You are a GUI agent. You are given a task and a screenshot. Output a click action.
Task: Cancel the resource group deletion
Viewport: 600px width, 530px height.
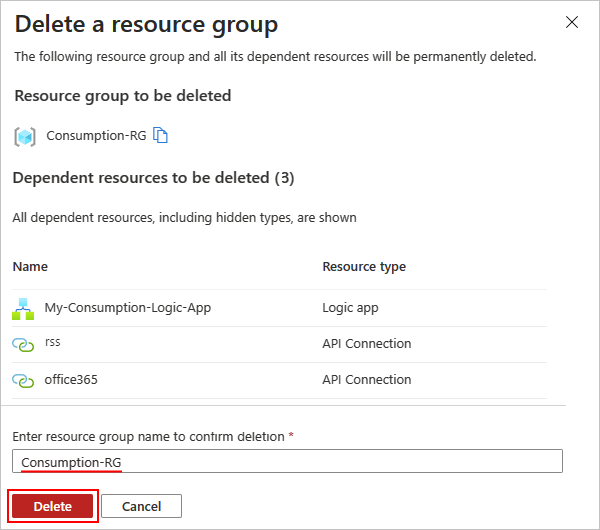click(x=141, y=506)
